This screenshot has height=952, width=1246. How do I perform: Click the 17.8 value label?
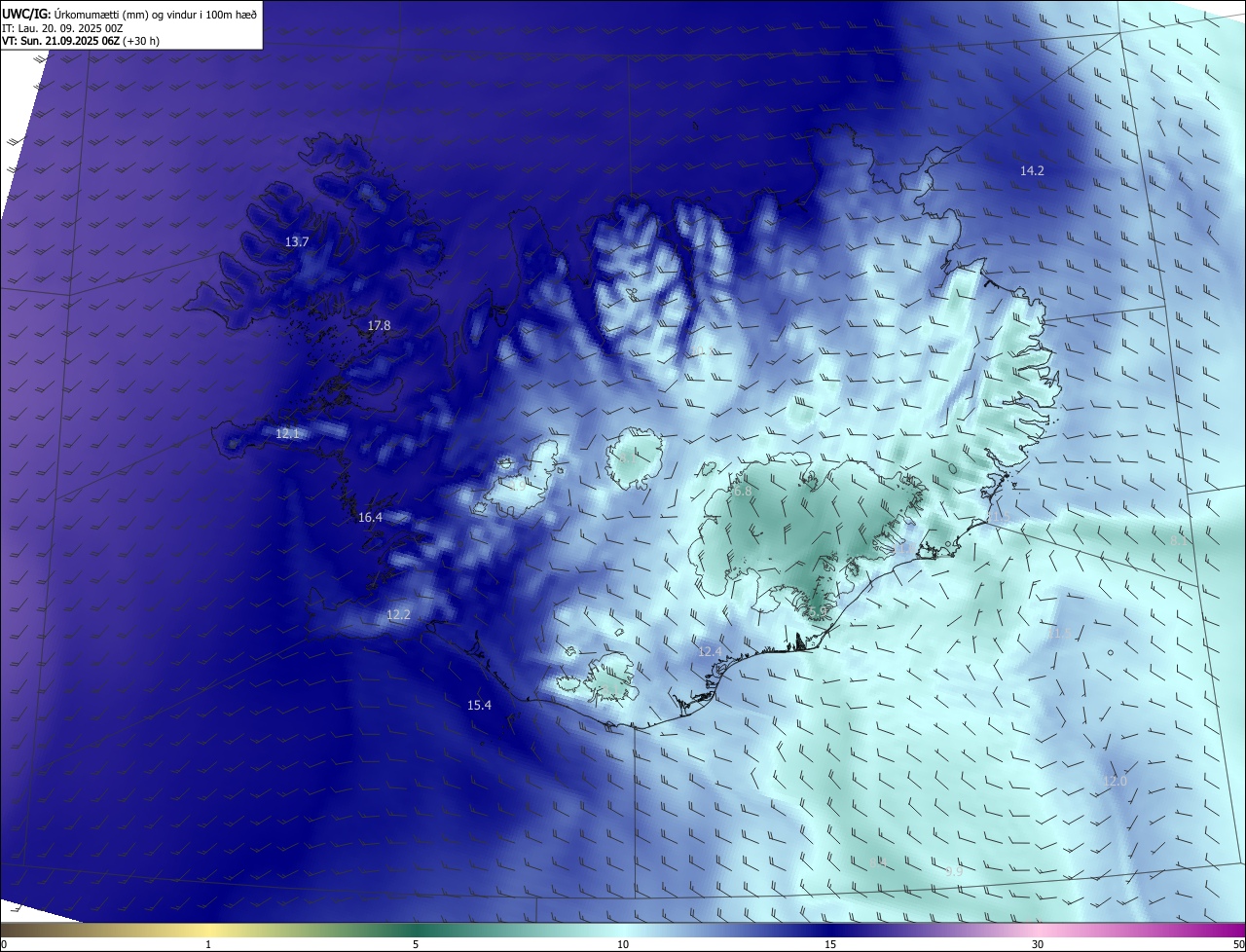point(379,325)
